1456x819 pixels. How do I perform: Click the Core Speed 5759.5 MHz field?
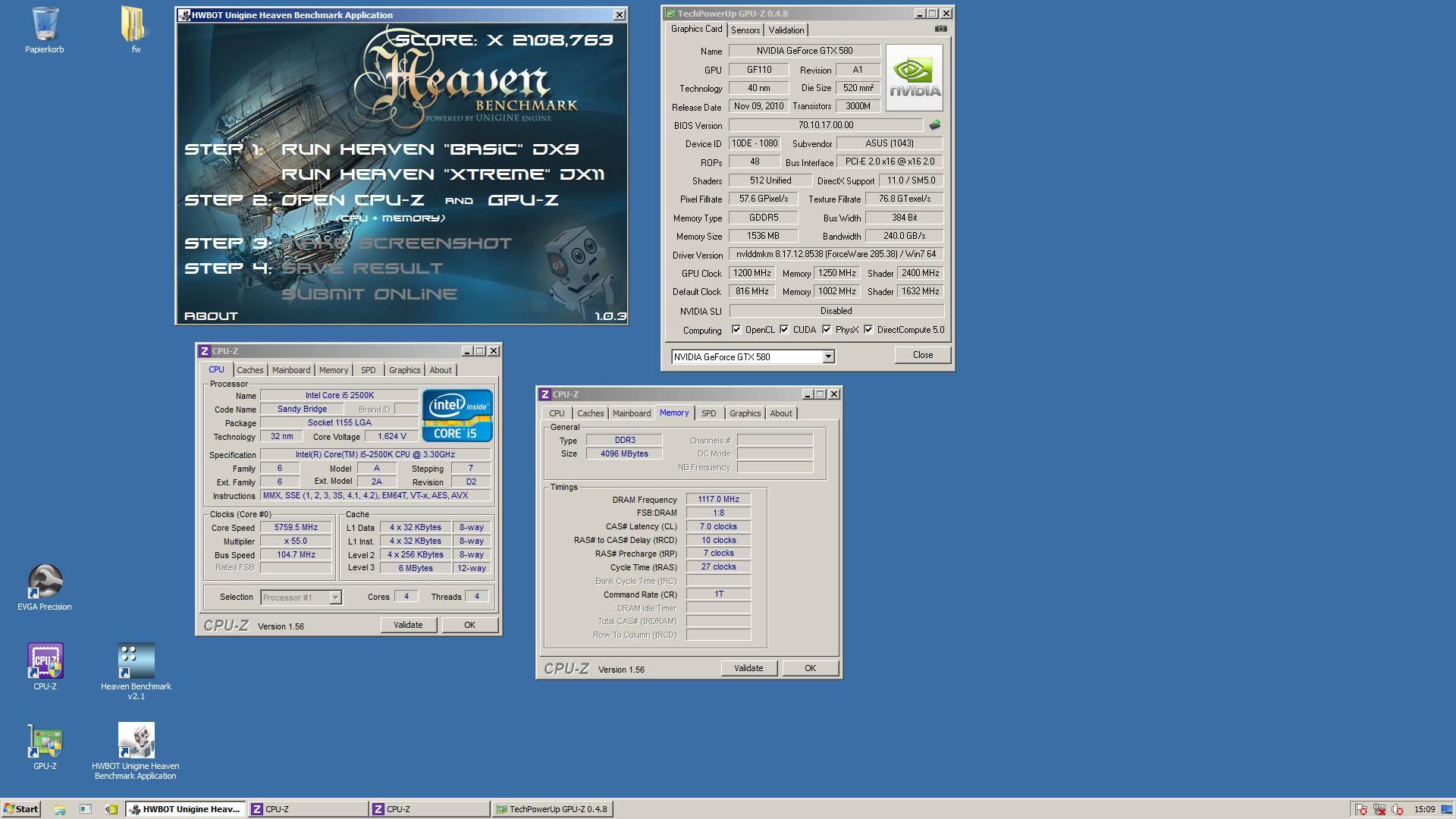(x=296, y=528)
